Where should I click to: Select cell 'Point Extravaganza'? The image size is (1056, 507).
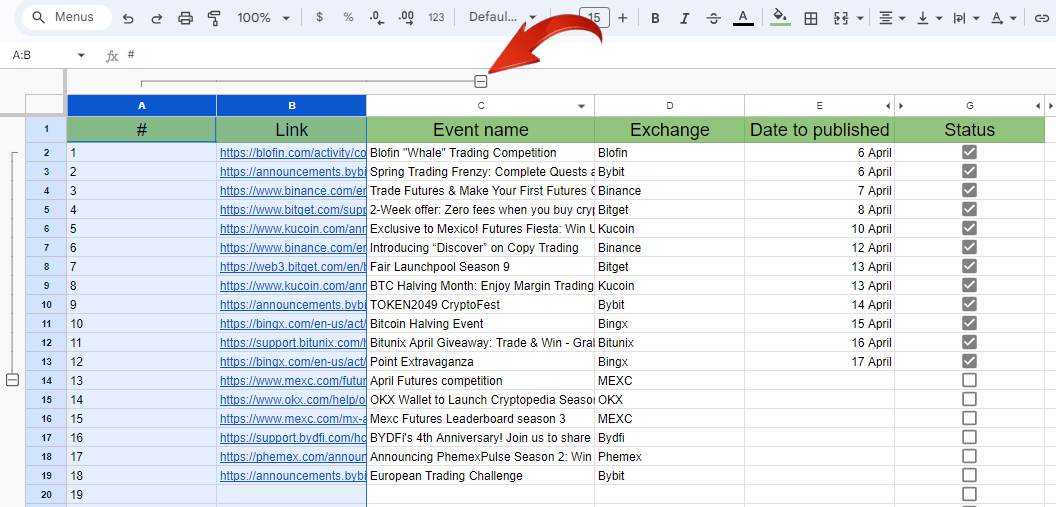[481, 362]
